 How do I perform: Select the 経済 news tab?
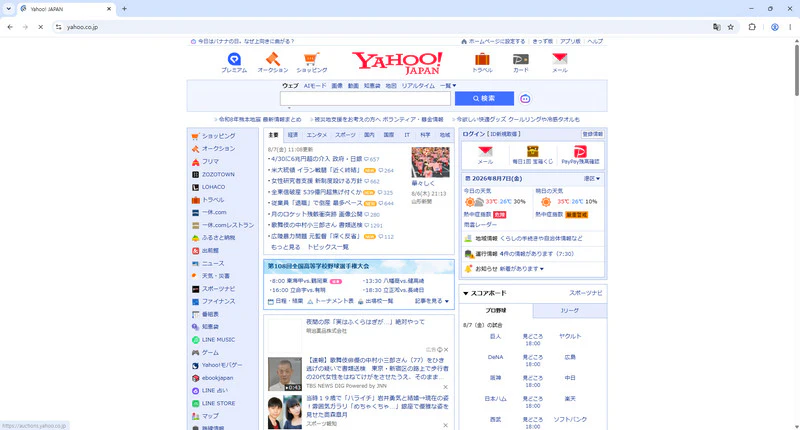(292, 135)
